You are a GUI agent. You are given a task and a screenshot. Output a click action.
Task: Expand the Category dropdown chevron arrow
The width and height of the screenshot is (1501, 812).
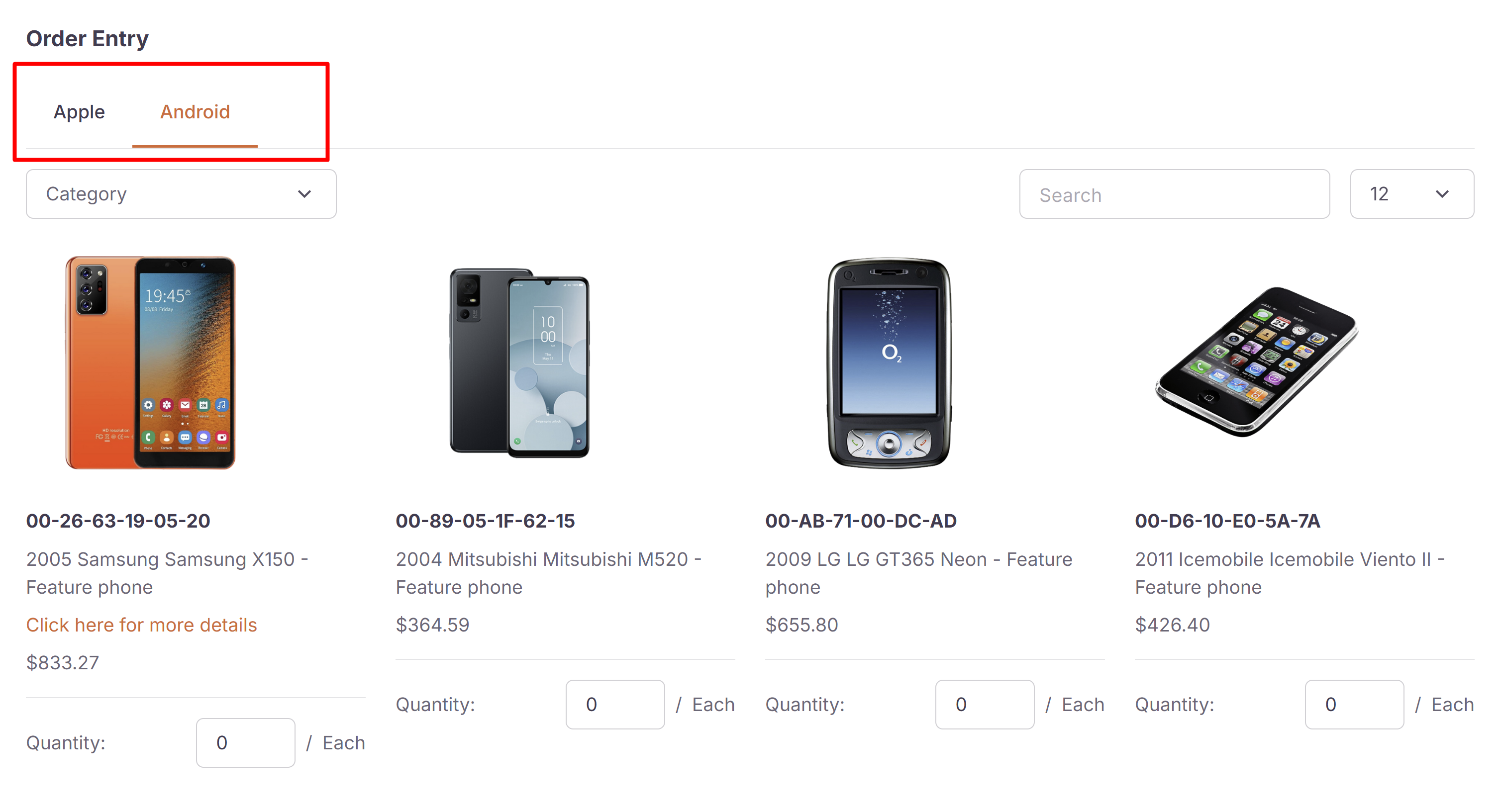point(304,194)
